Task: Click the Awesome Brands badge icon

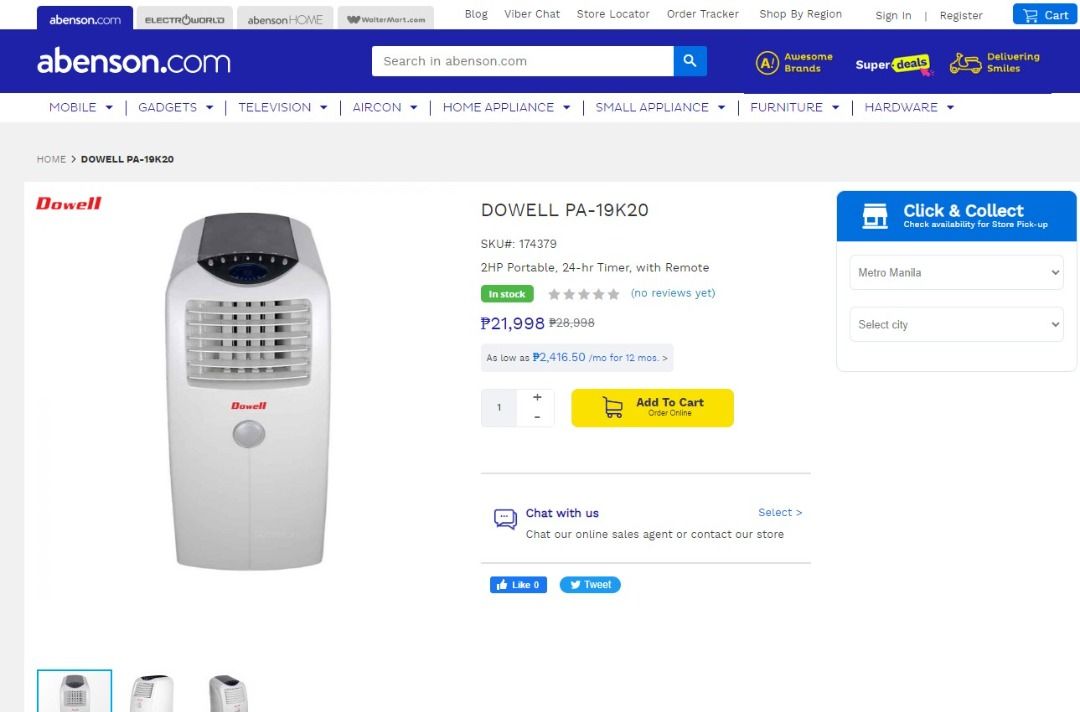Action: (767, 62)
